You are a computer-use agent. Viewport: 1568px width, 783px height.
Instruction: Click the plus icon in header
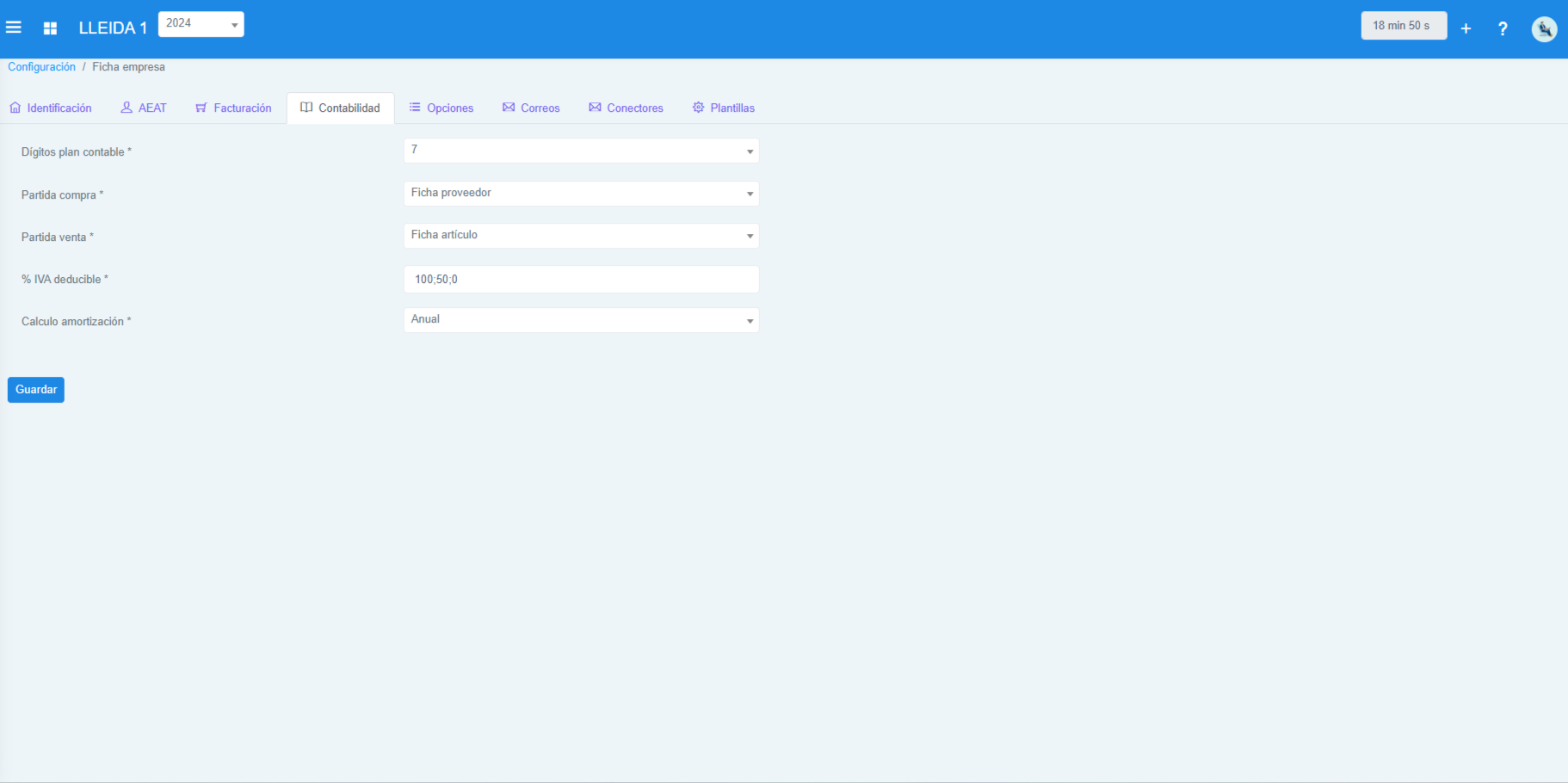1466,28
